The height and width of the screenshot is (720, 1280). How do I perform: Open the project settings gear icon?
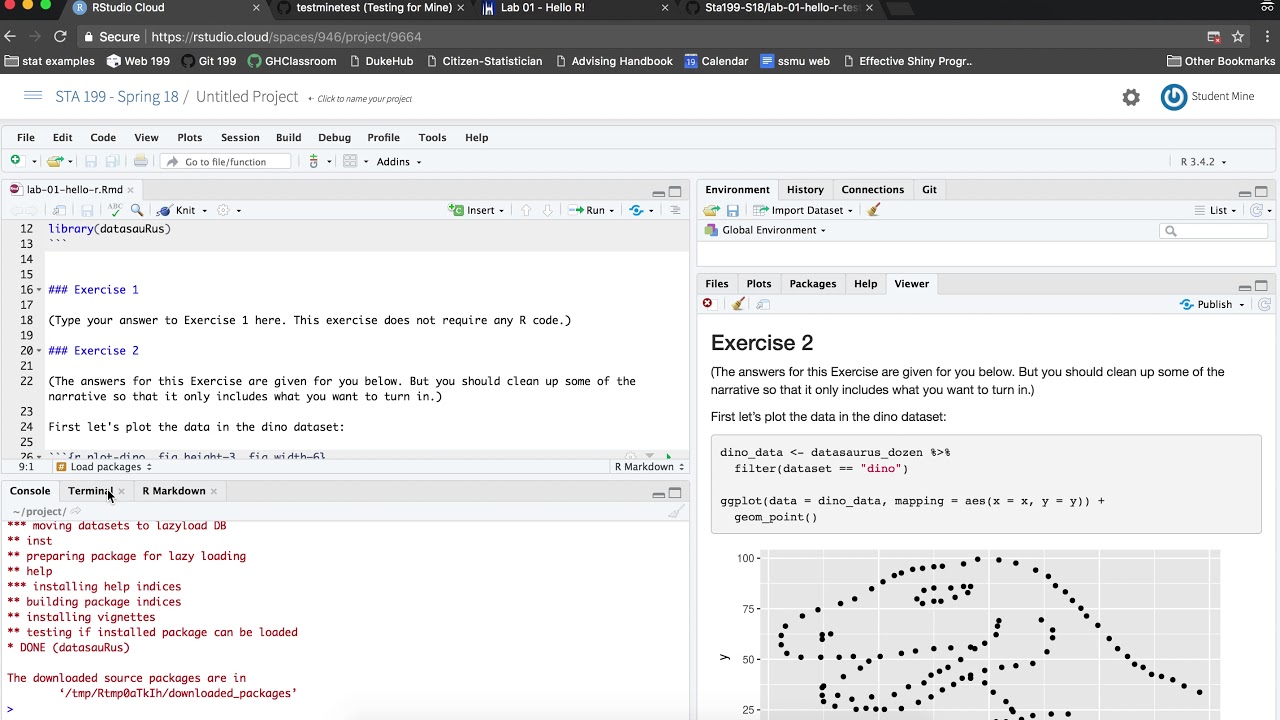point(1131,97)
